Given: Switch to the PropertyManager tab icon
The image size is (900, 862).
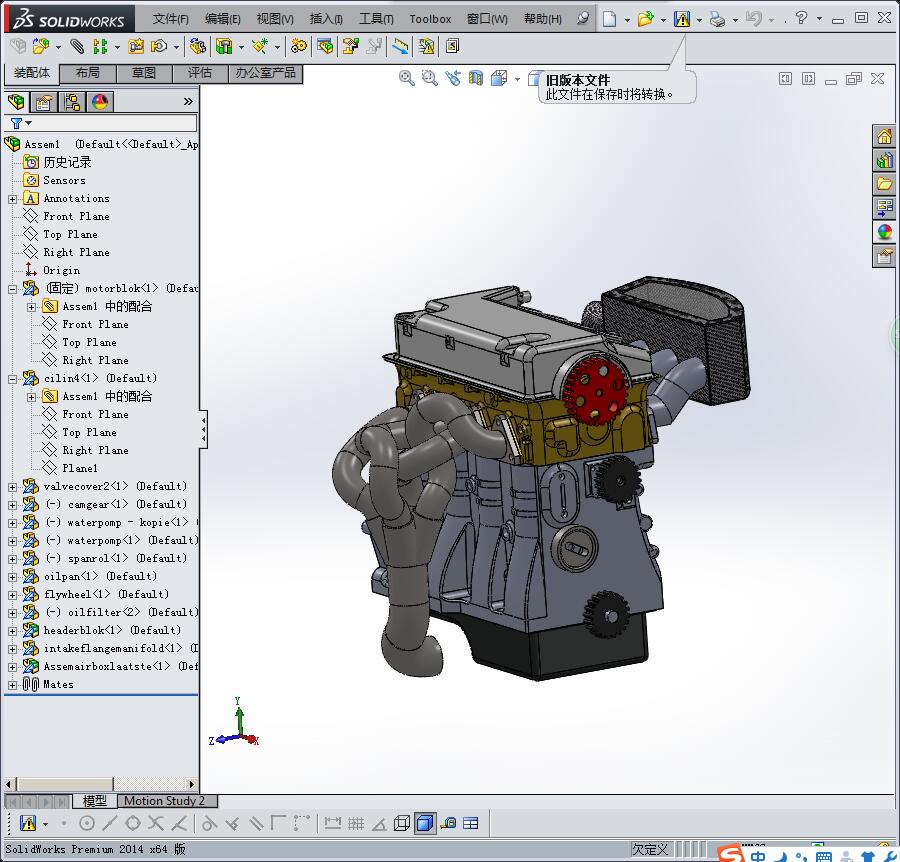Looking at the screenshot, I should [x=44, y=102].
